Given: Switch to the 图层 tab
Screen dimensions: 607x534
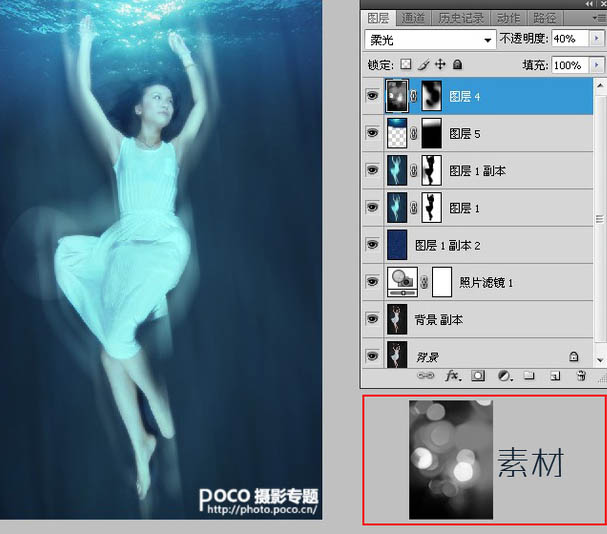Looking at the screenshot, I should pos(378,18).
